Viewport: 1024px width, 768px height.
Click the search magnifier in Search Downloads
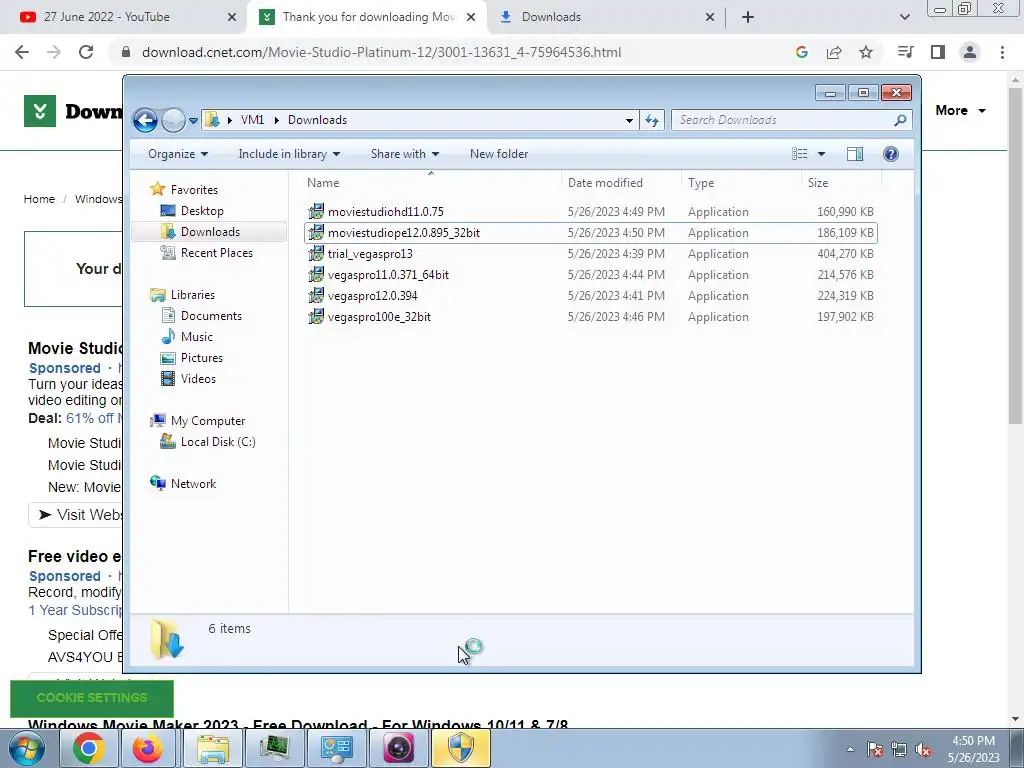(x=900, y=120)
